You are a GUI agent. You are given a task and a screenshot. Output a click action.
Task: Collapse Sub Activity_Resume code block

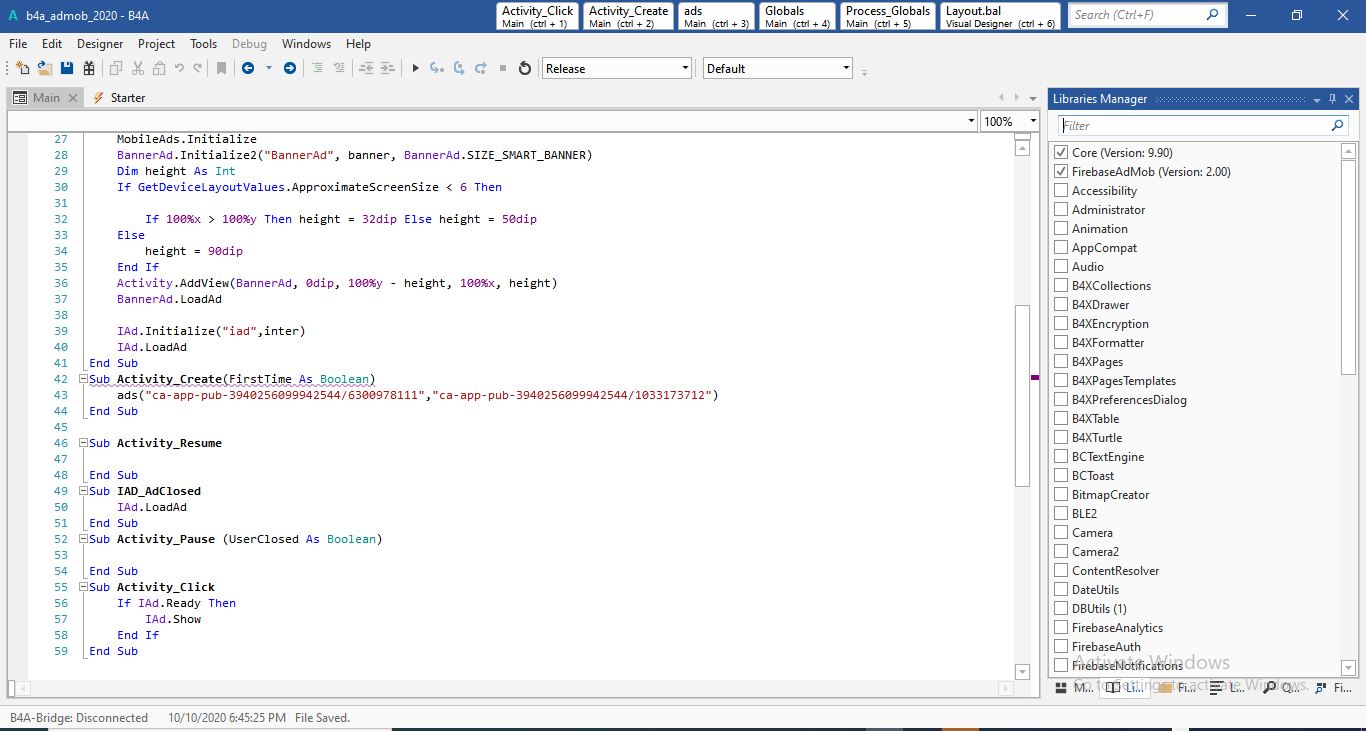pos(82,444)
